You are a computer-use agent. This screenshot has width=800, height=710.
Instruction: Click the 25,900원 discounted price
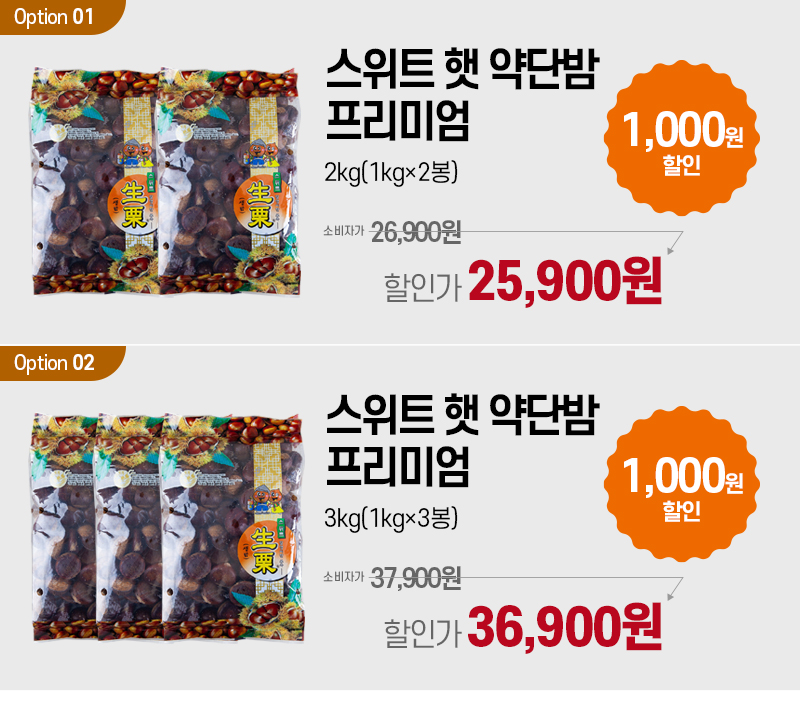565,281
